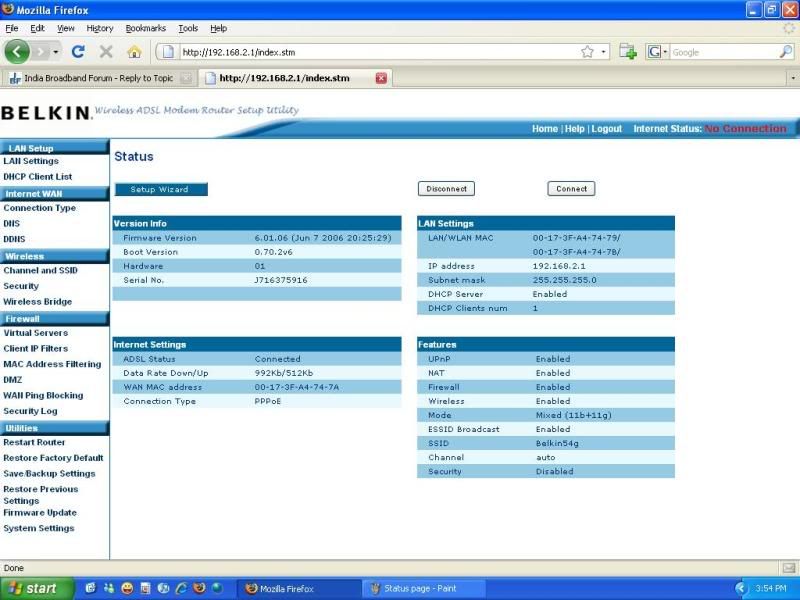Click the Logout link in header
Screen dimensions: 800x600
coord(606,129)
